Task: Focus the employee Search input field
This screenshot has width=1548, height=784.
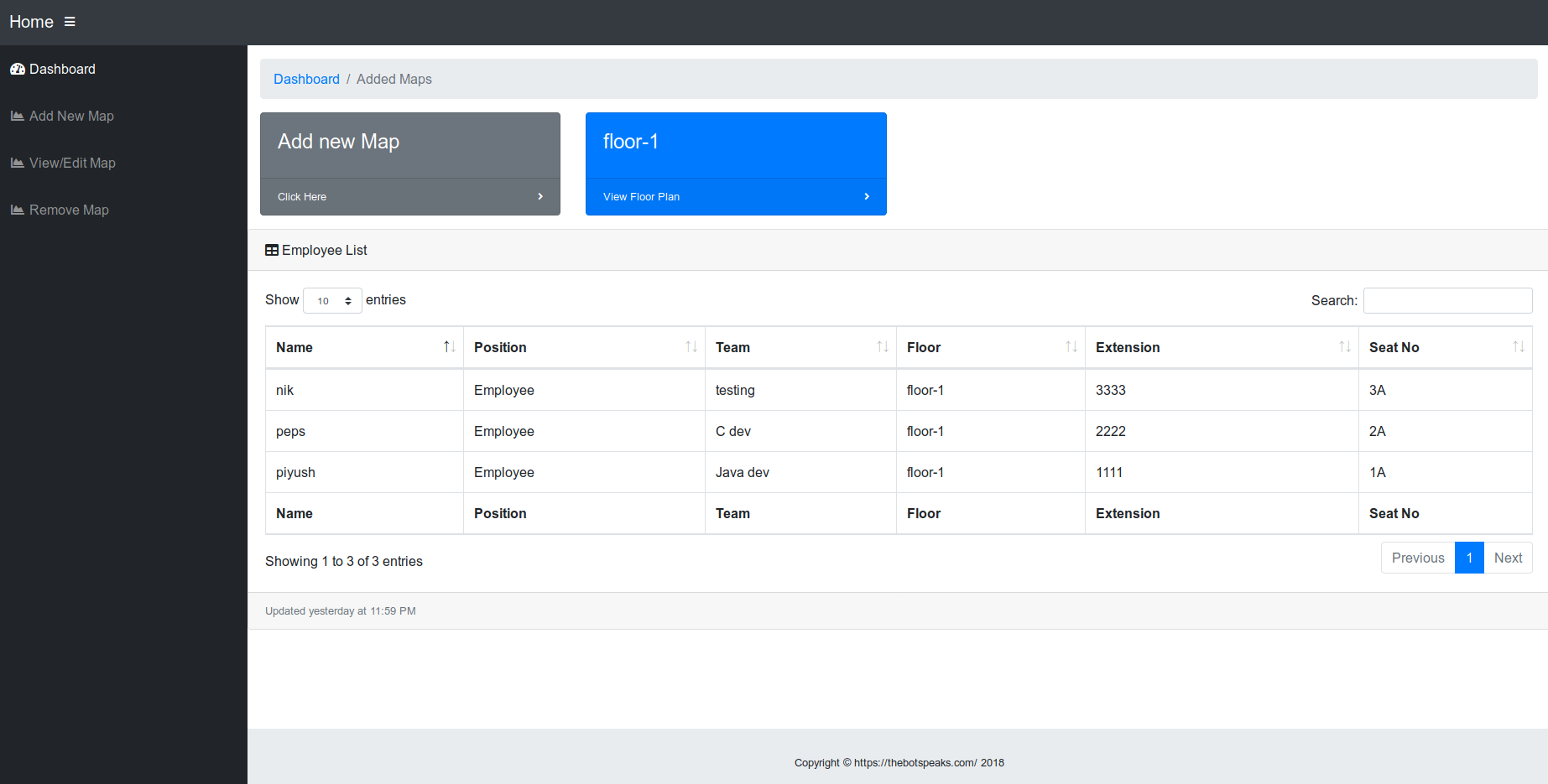Action: tap(1447, 301)
